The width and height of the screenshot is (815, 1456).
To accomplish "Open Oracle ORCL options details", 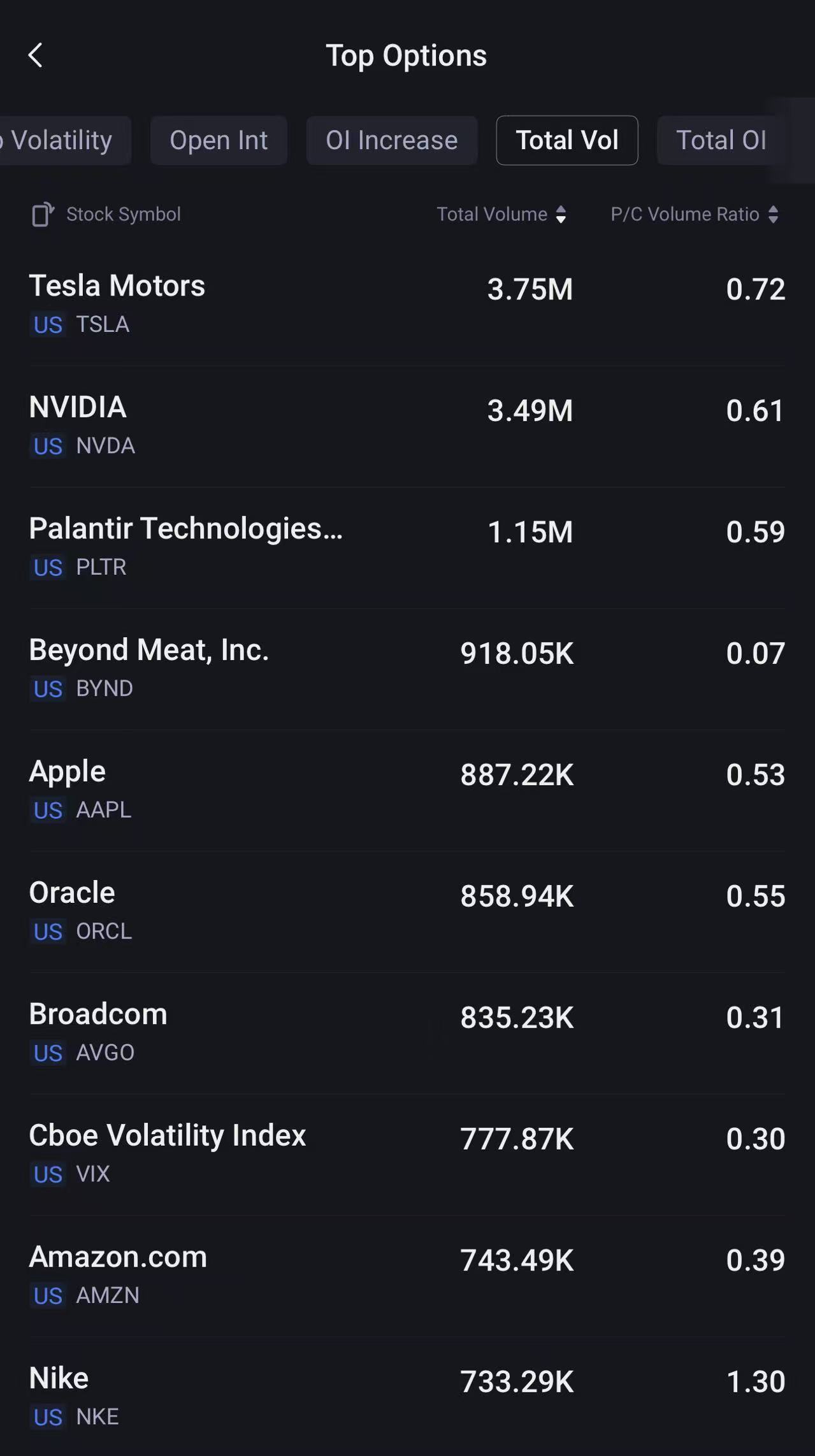I will 407,911.
